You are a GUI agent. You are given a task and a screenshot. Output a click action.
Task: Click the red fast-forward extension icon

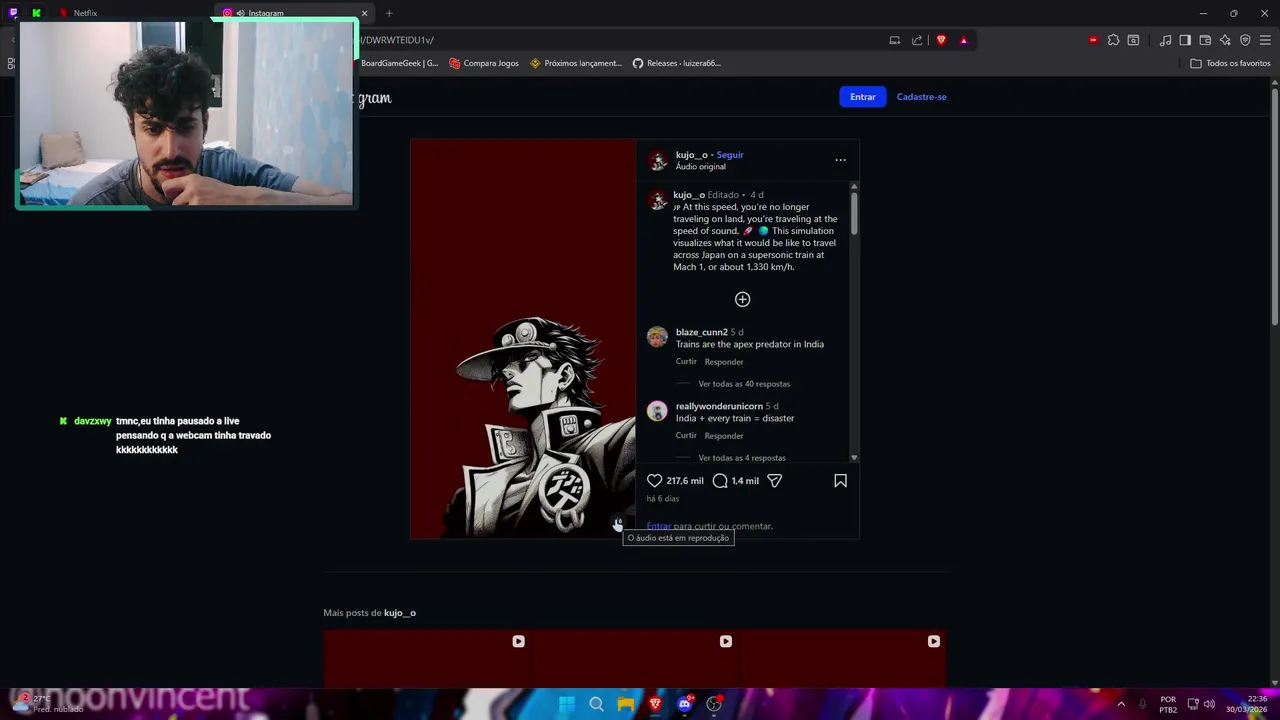coord(1093,40)
